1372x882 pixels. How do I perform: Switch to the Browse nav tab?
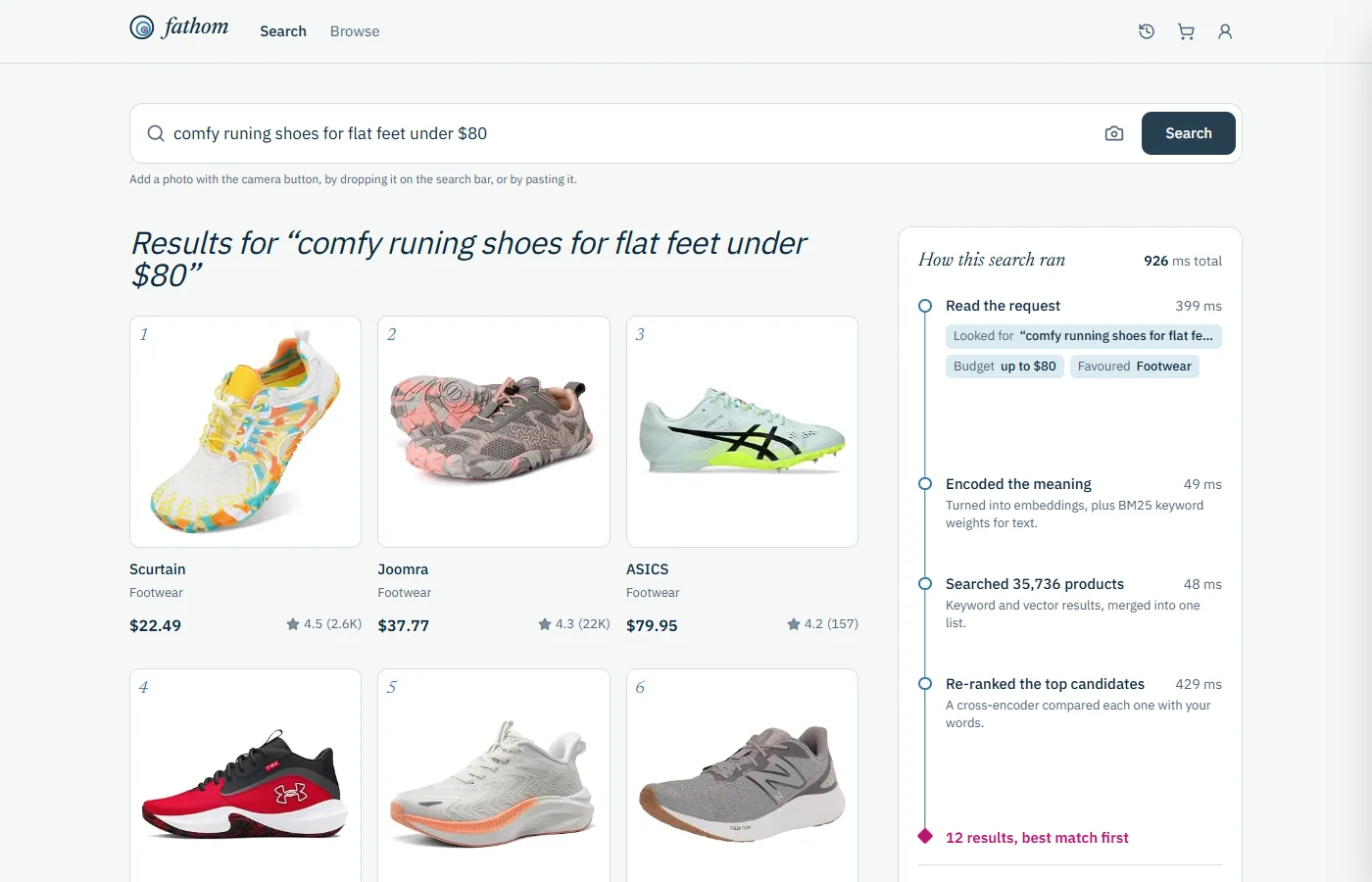(x=355, y=31)
